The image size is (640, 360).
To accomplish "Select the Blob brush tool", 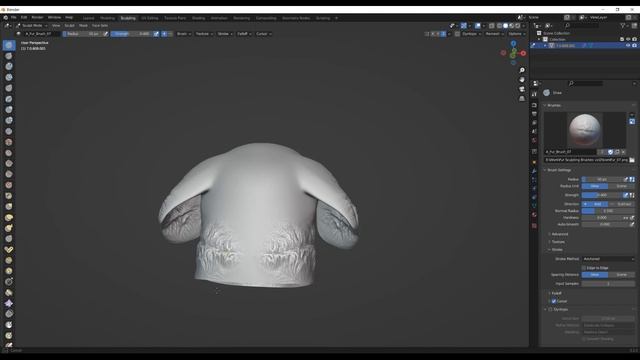I will click(9, 120).
